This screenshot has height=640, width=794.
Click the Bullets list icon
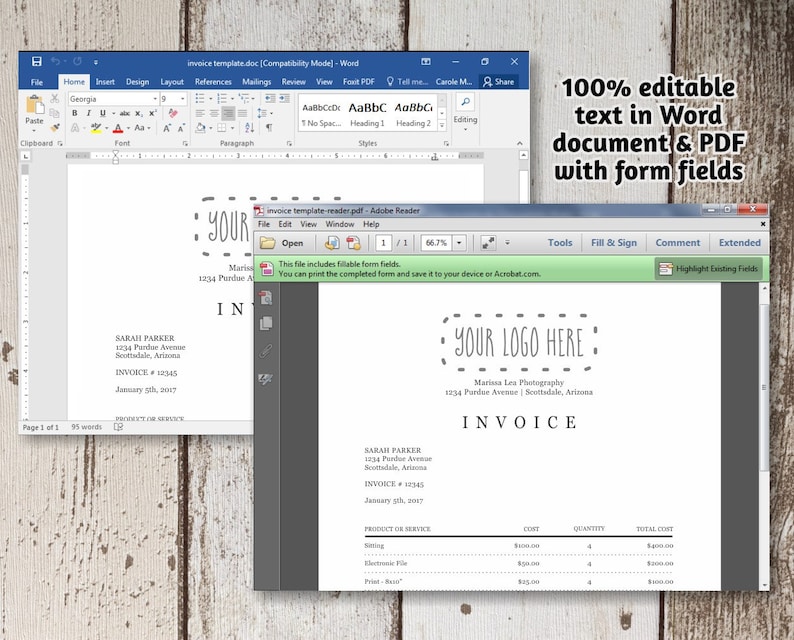[x=200, y=98]
